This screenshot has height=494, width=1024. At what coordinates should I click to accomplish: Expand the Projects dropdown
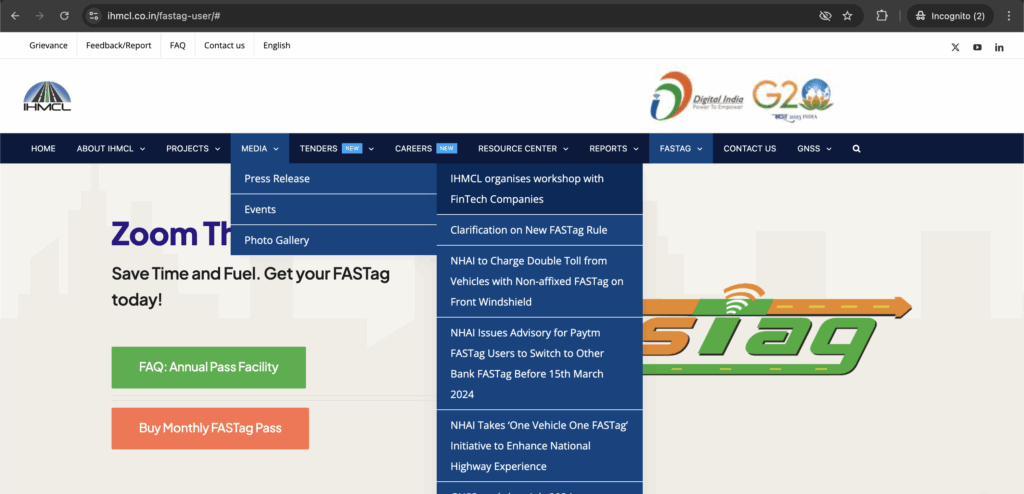pyautogui.click(x=193, y=149)
